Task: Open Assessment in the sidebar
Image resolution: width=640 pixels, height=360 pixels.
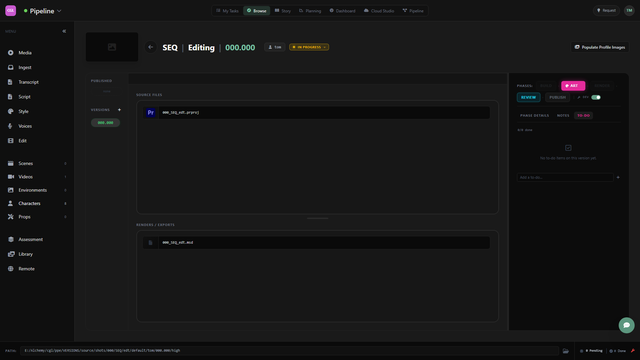Action: 30,240
